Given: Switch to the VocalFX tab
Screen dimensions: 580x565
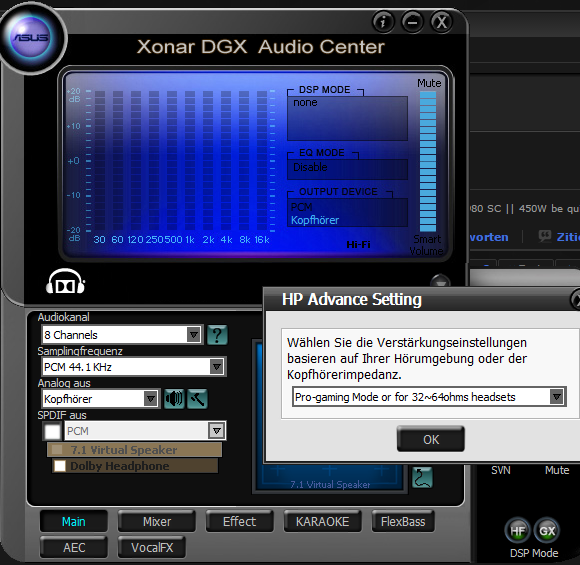Looking at the screenshot, I should tap(152, 547).
